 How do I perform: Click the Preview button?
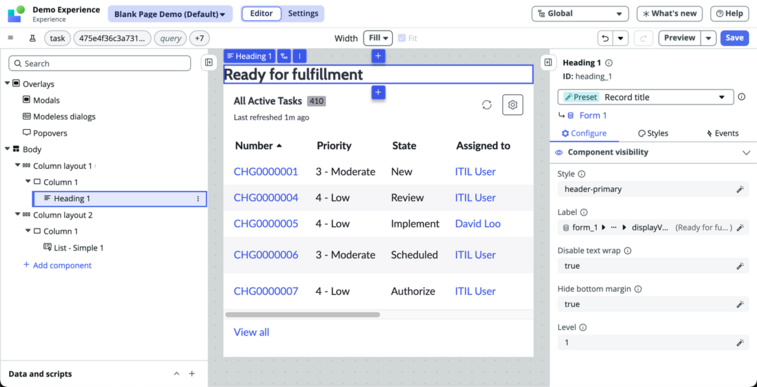pos(680,38)
